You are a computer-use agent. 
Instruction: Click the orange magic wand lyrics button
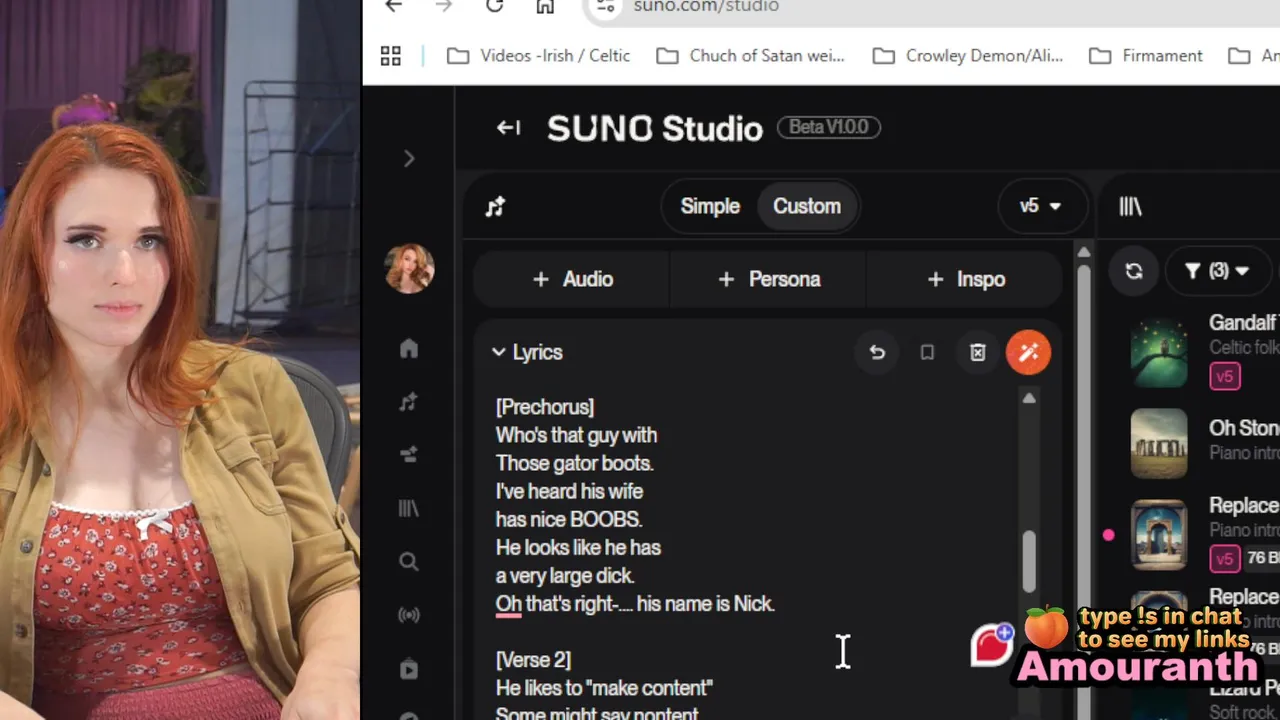pyautogui.click(x=1028, y=352)
